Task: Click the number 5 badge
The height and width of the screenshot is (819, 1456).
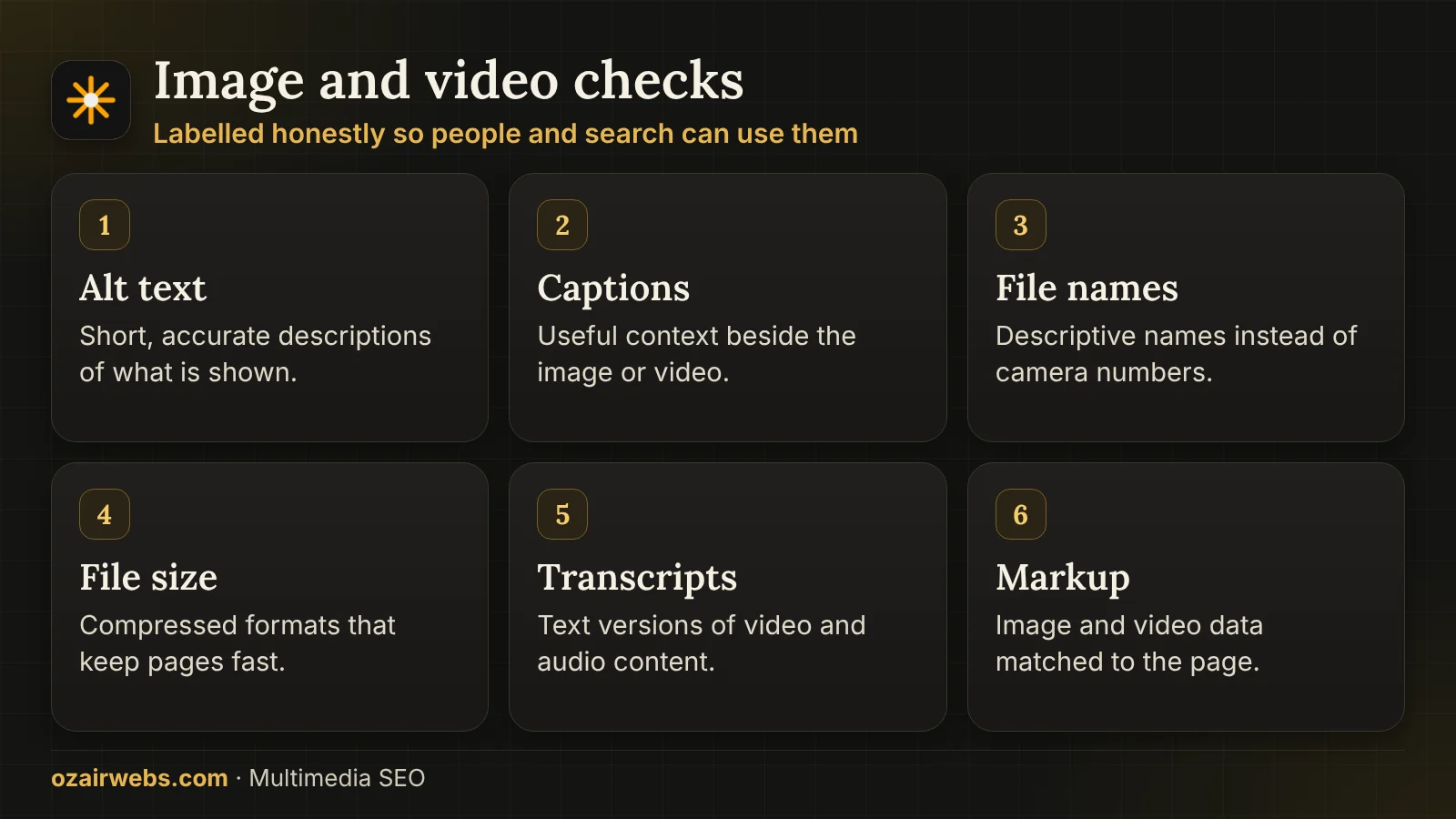Action: (562, 514)
